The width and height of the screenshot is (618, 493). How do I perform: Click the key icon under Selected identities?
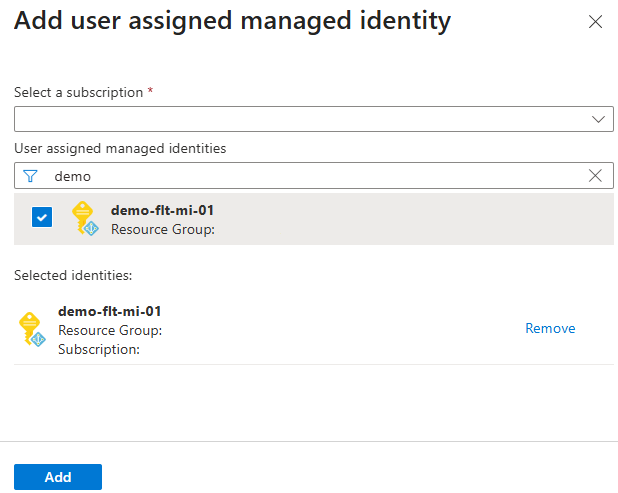[33, 329]
